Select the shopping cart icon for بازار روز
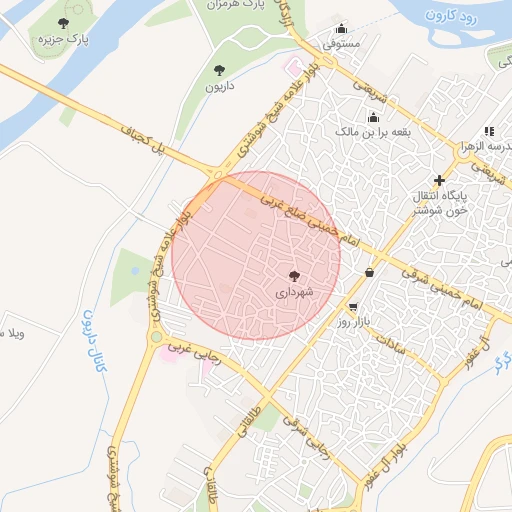Image resolution: width=512 pixels, height=512 pixels. tap(353, 307)
